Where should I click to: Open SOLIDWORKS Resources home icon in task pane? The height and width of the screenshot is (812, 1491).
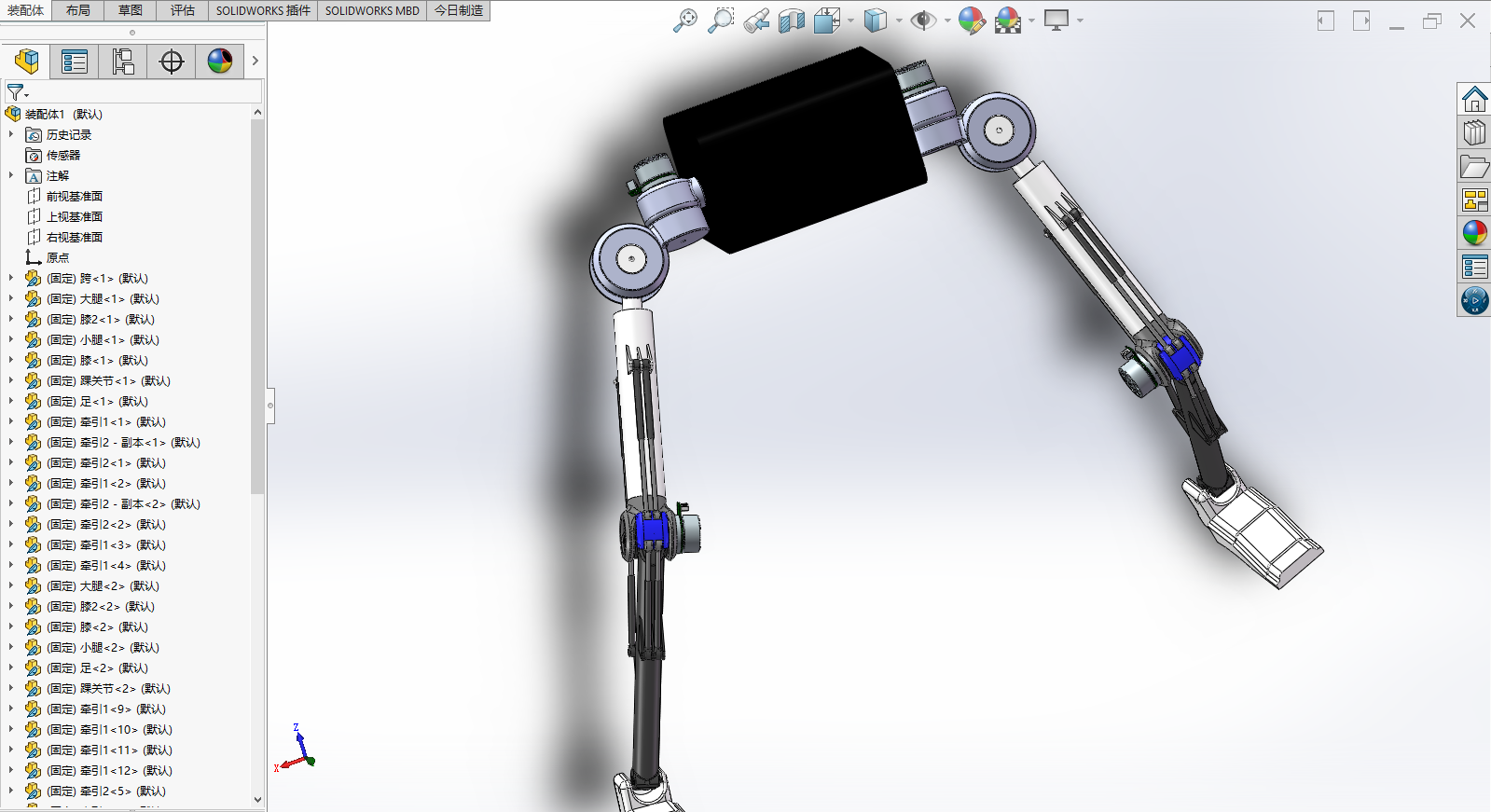pyautogui.click(x=1474, y=99)
